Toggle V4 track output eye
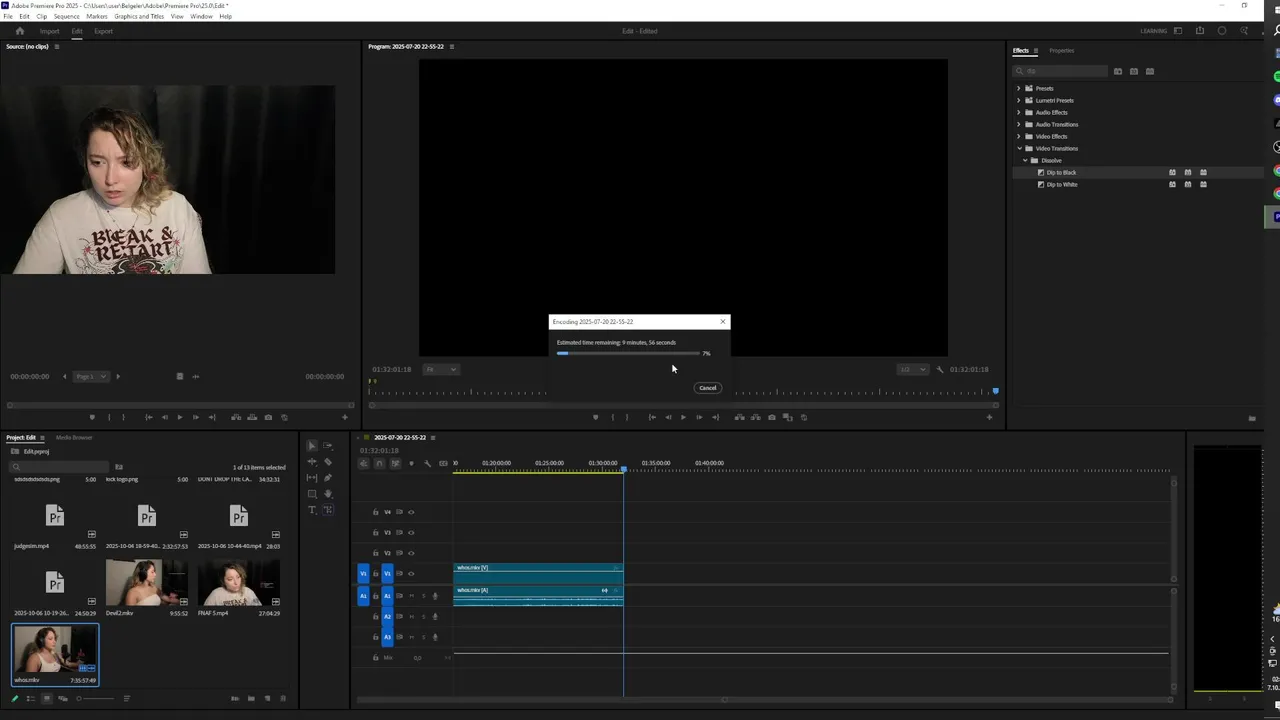Screen dimensions: 1280x720 411,511
